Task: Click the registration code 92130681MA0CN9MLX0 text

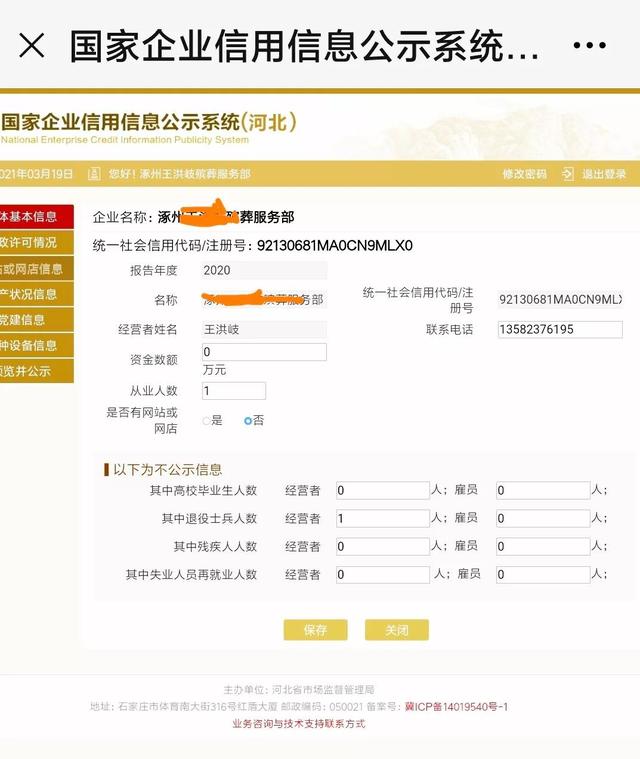Action: (x=335, y=245)
